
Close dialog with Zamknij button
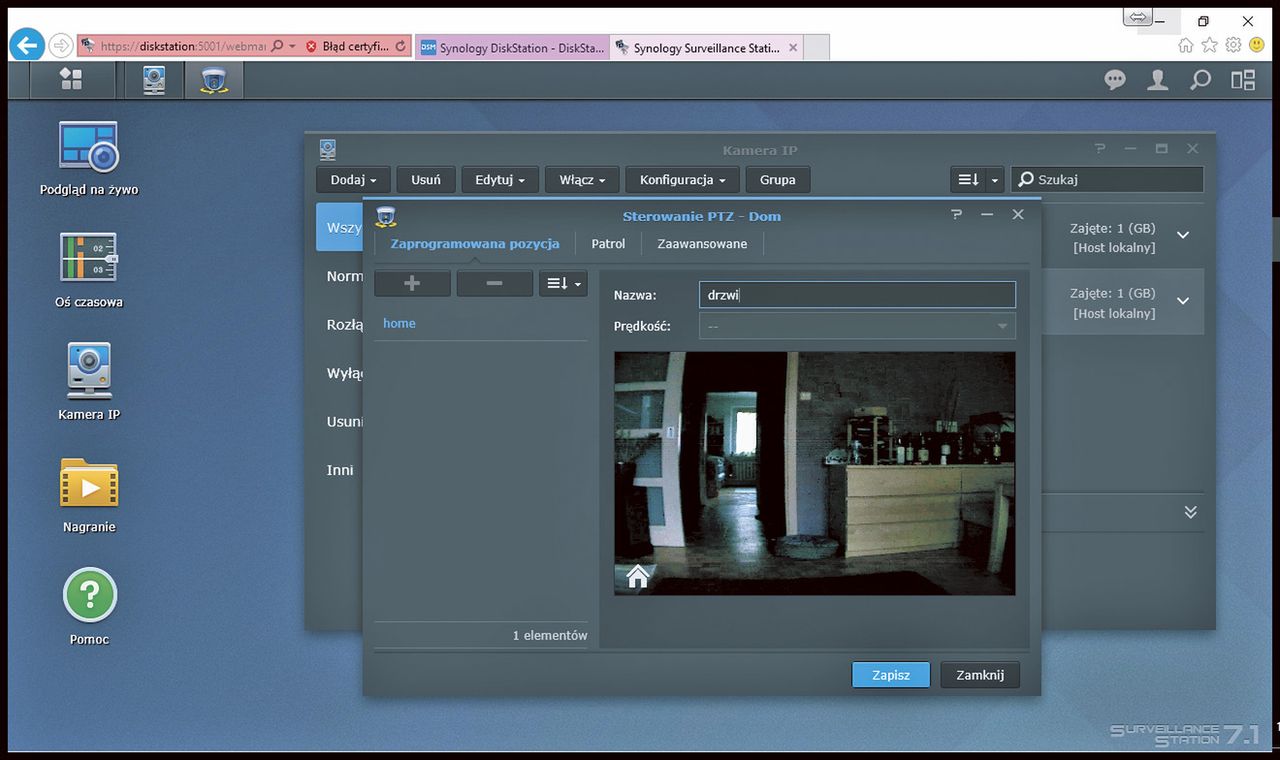pyautogui.click(x=980, y=675)
